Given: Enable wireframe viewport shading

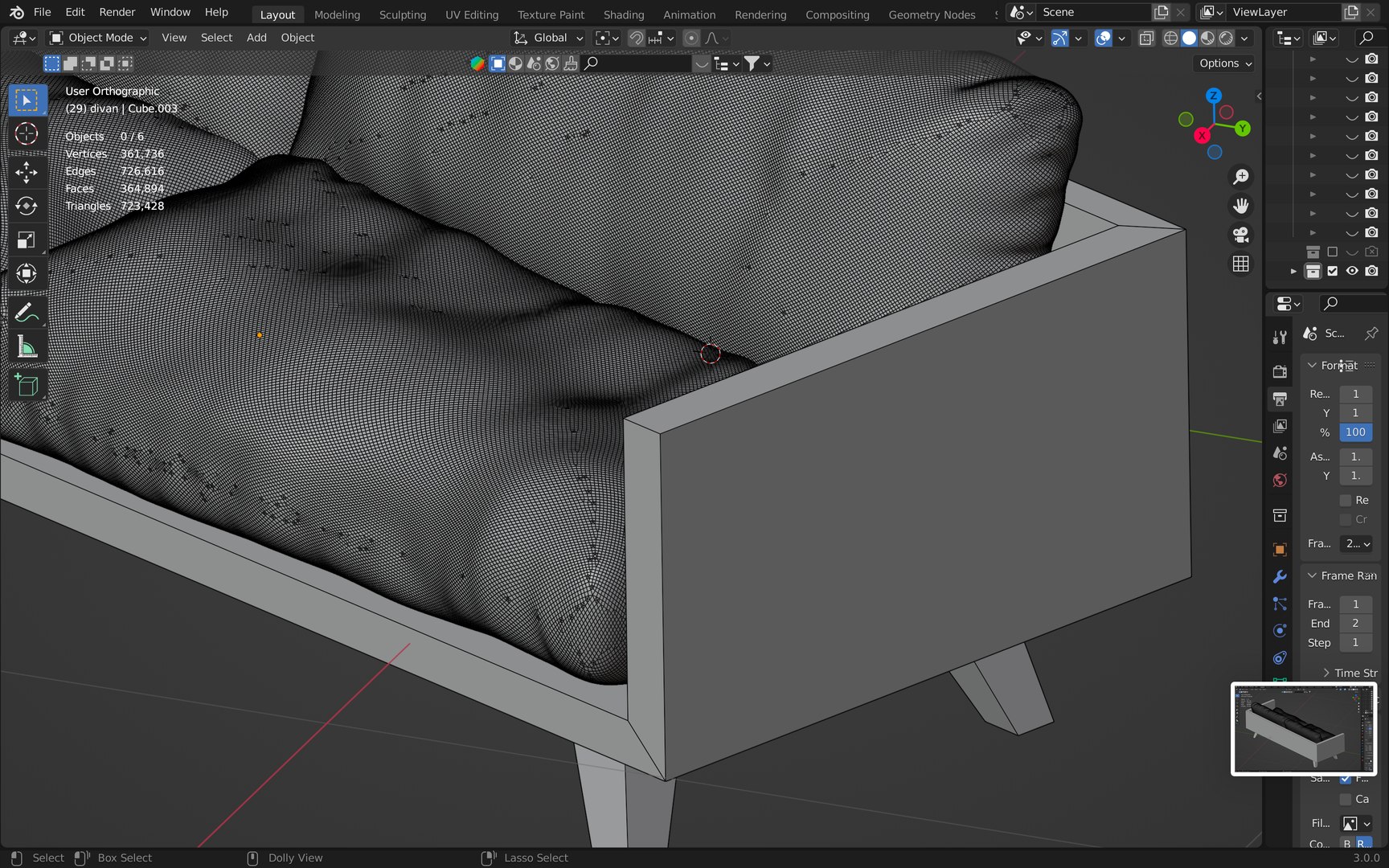Looking at the screenshot, I should coord(1171,38).
